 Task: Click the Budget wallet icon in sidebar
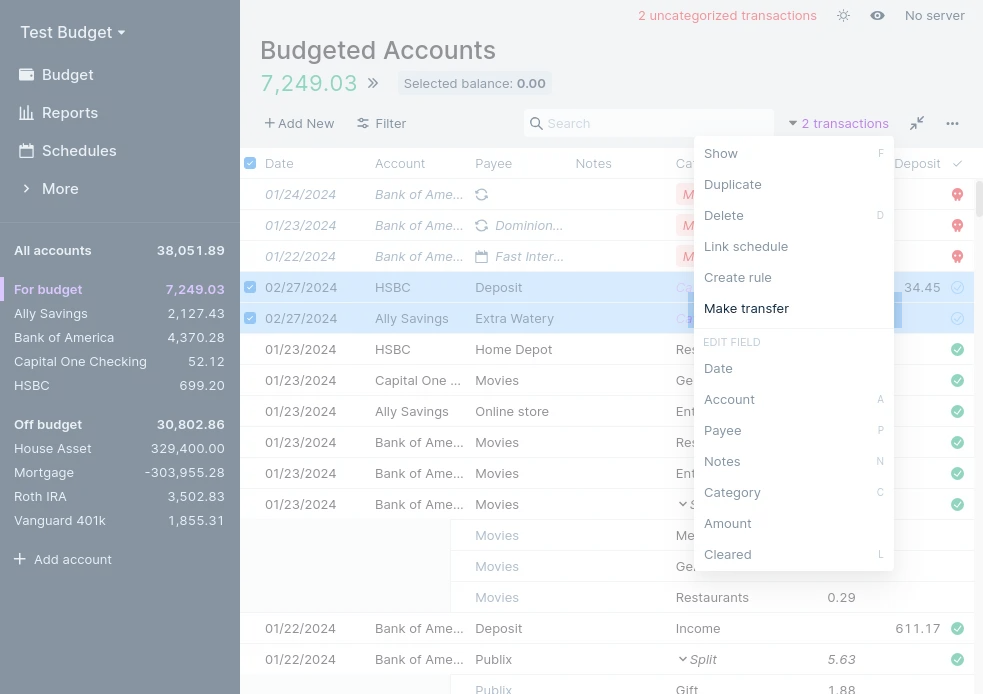(x=26, y=75)
